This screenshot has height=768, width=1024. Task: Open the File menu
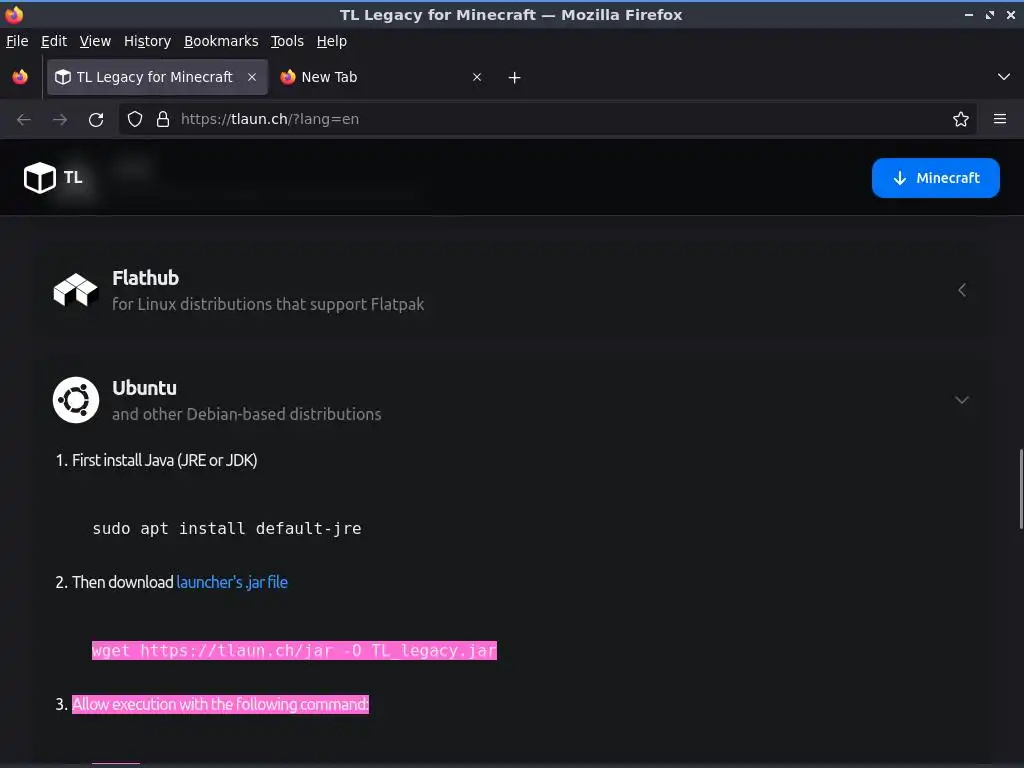click(17, 41)
